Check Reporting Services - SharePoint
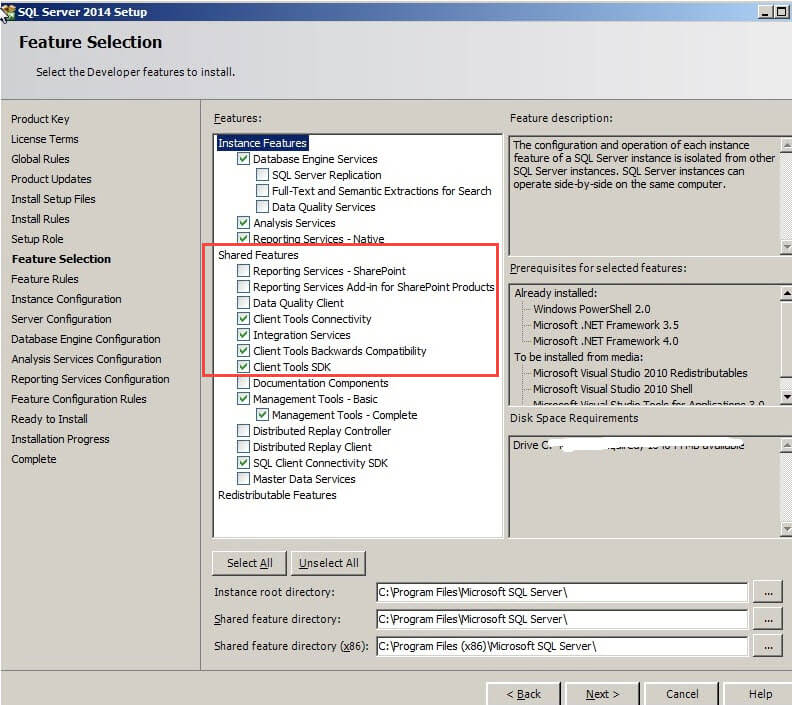Screen dimensions: 792x705 pos(243,271)
